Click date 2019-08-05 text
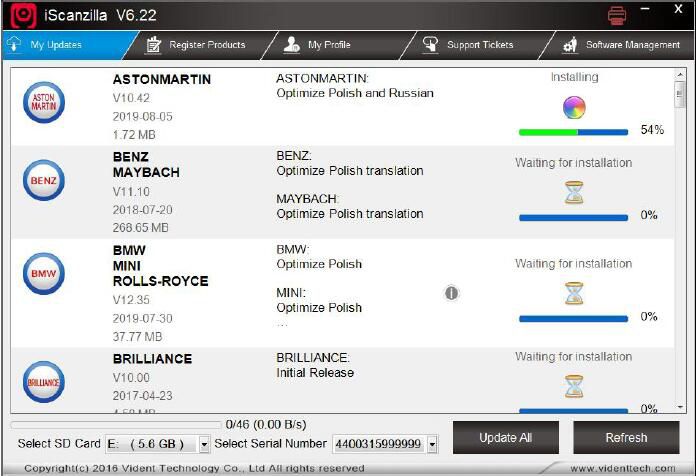Image resolution: width=697 pixels, height=476 pixels. (x=142, y=116)
